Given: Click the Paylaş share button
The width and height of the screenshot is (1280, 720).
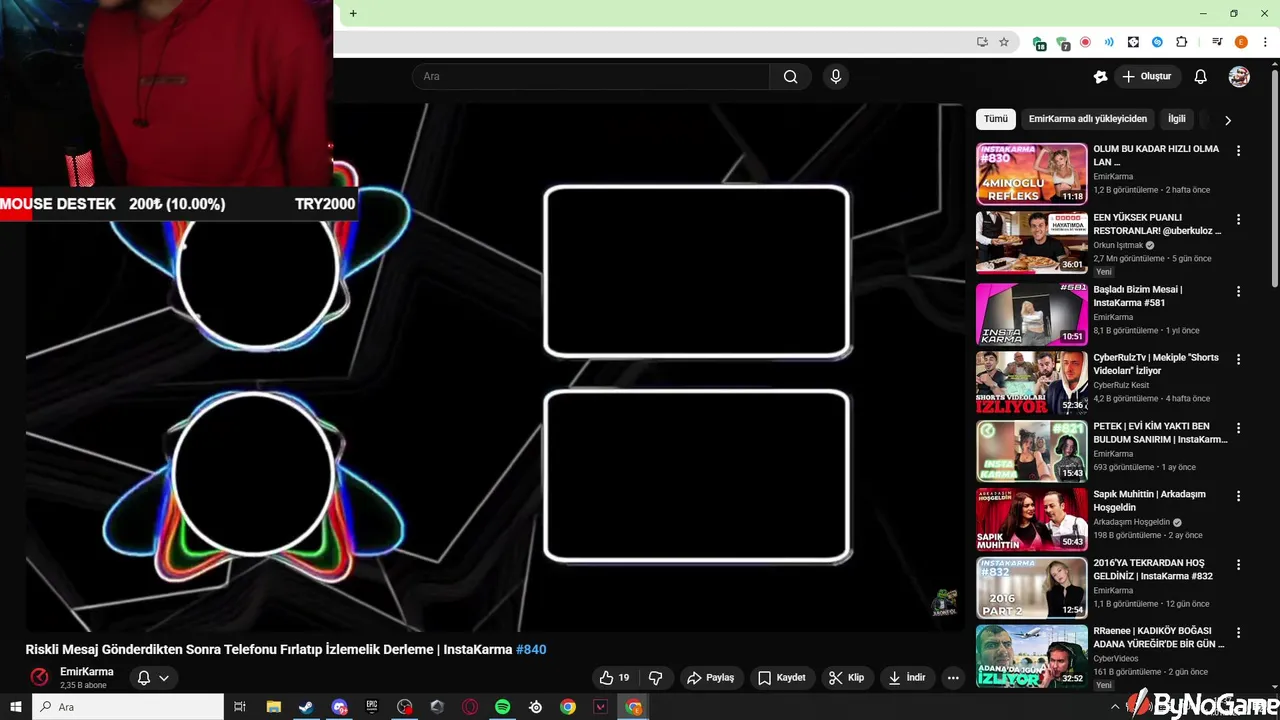Looking at the screenshot, I should pyautogui.click(x=709, y=678).
